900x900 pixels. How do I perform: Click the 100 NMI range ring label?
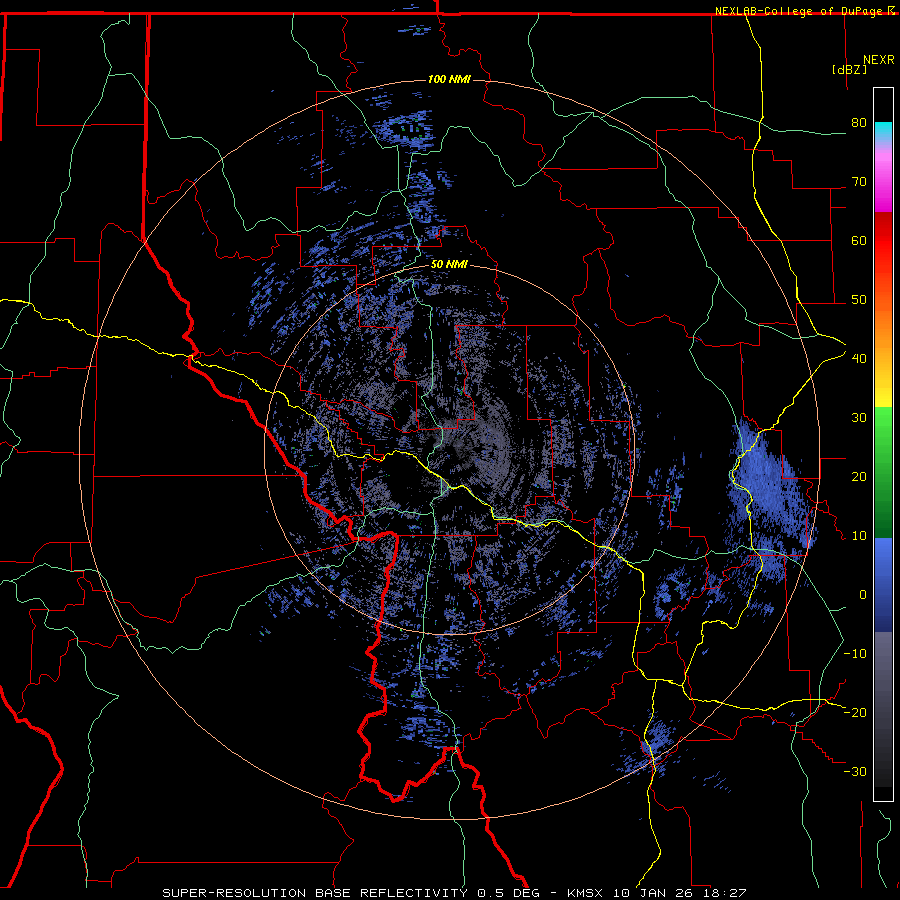point(449,79)
